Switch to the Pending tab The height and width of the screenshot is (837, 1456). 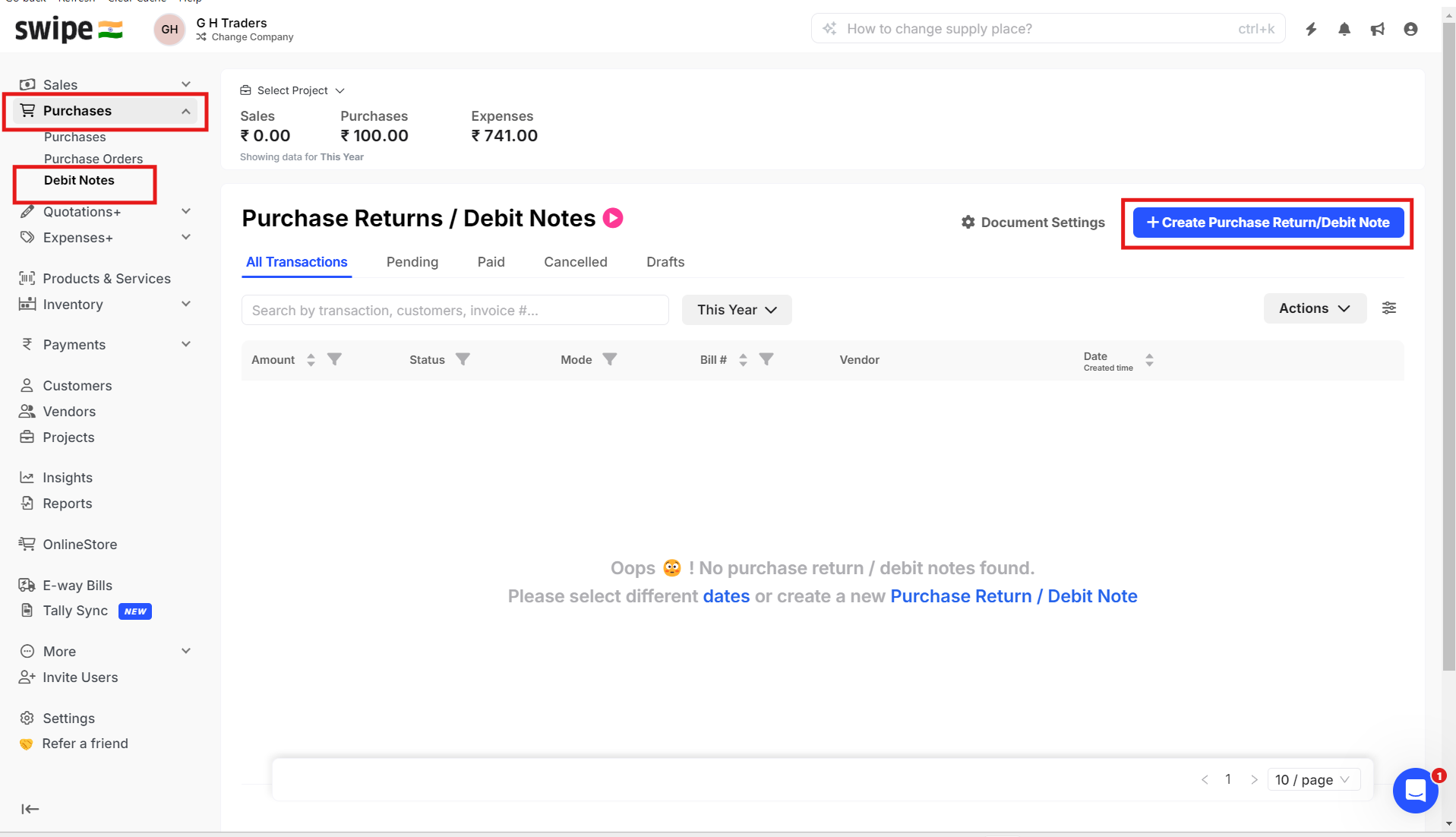[x=412, y=262]
